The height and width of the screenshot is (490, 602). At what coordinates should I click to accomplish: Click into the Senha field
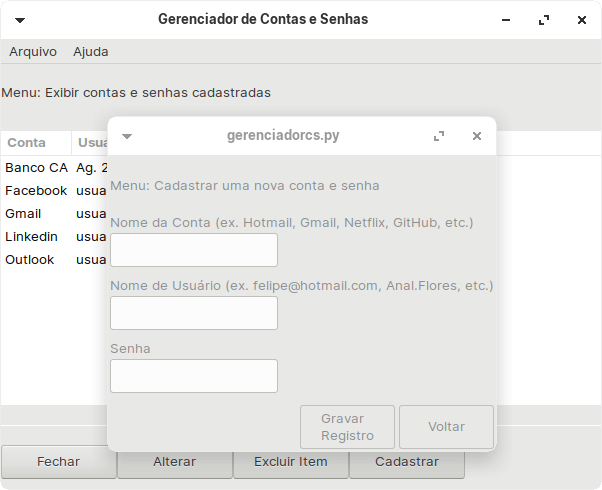194,376
